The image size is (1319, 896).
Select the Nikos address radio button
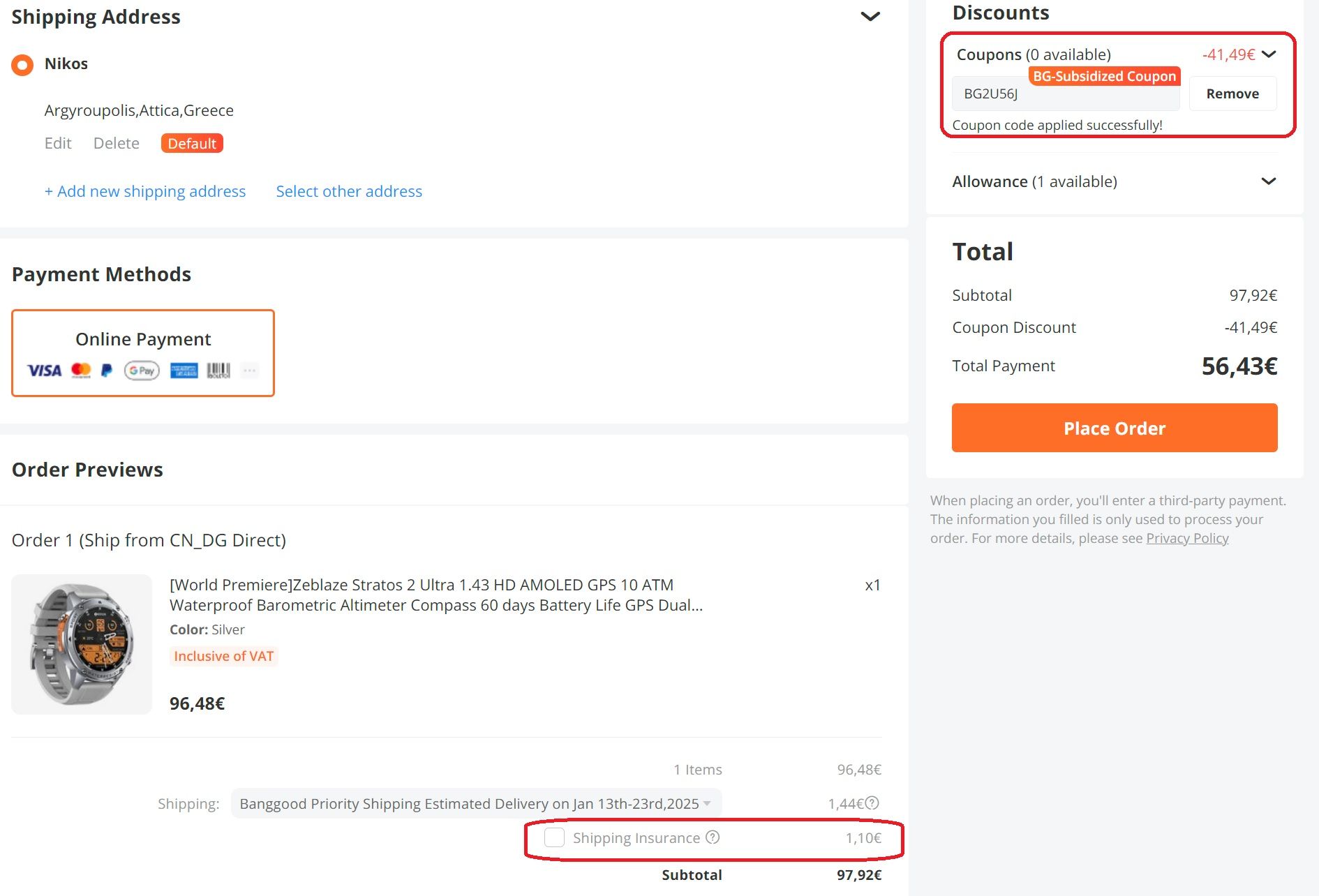pos(22,65)
